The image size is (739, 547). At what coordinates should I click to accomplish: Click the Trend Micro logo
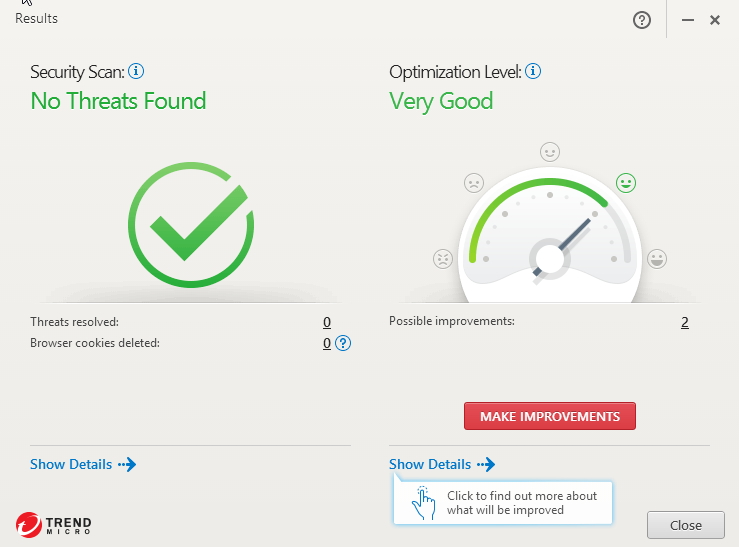[x=54, y=525]
